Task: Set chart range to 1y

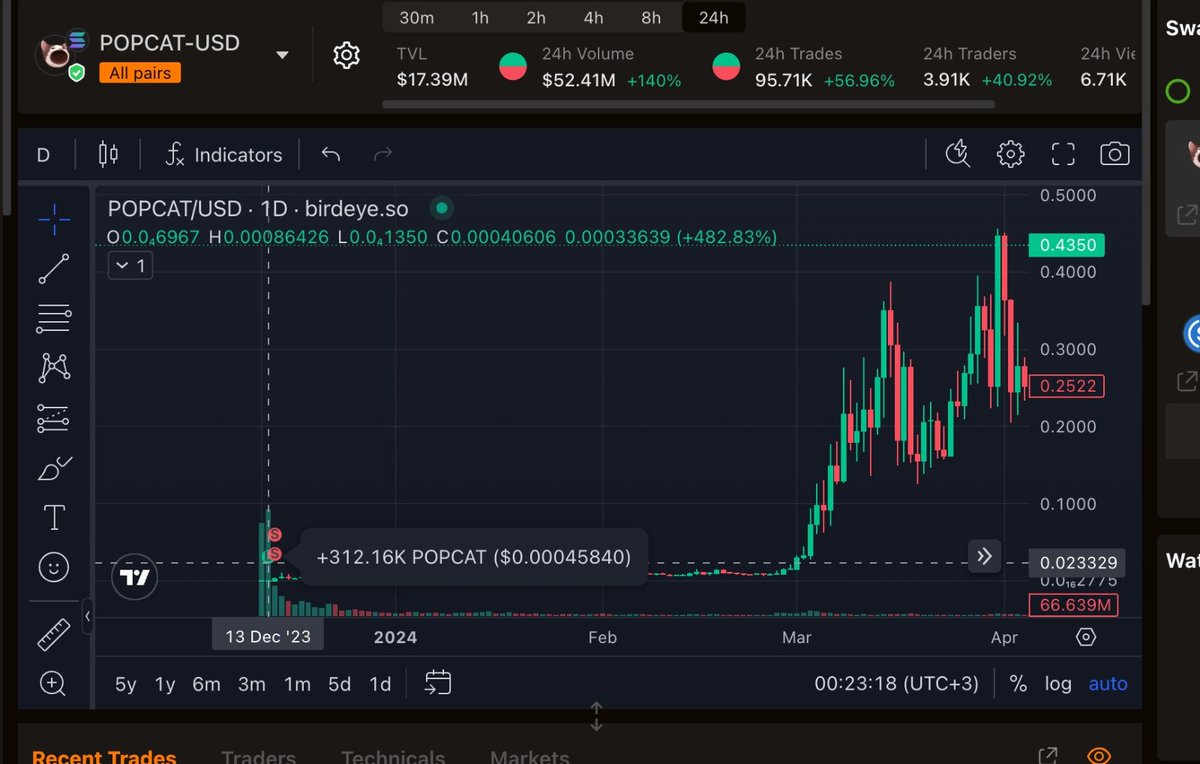Action: tap(165, 684)
